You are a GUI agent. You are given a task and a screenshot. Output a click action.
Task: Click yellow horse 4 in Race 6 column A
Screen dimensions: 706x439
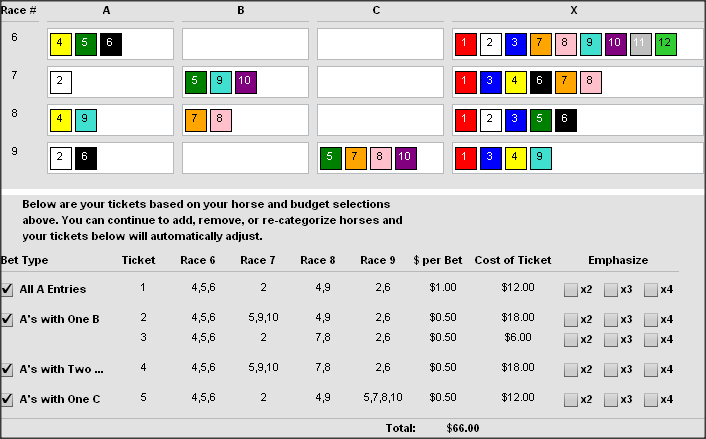(60, 44)
